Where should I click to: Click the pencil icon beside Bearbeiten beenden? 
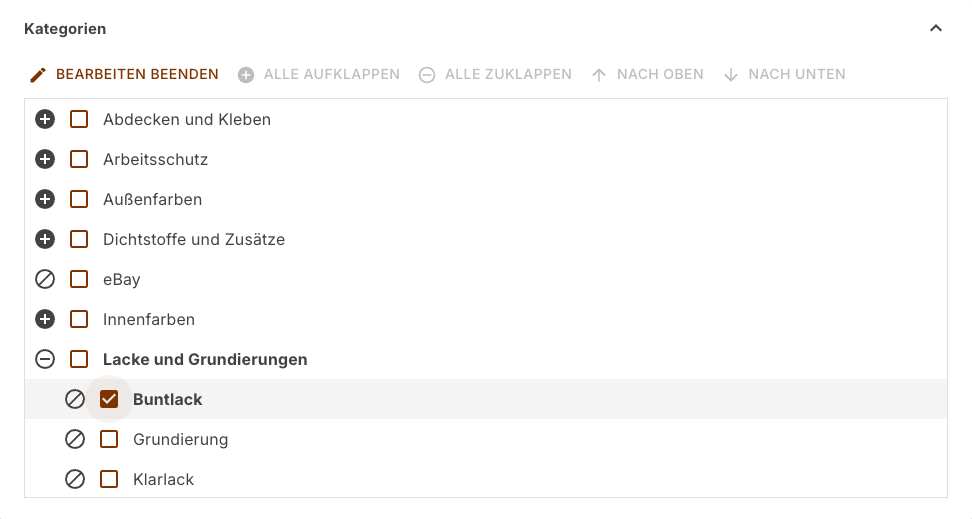(38, 75)
